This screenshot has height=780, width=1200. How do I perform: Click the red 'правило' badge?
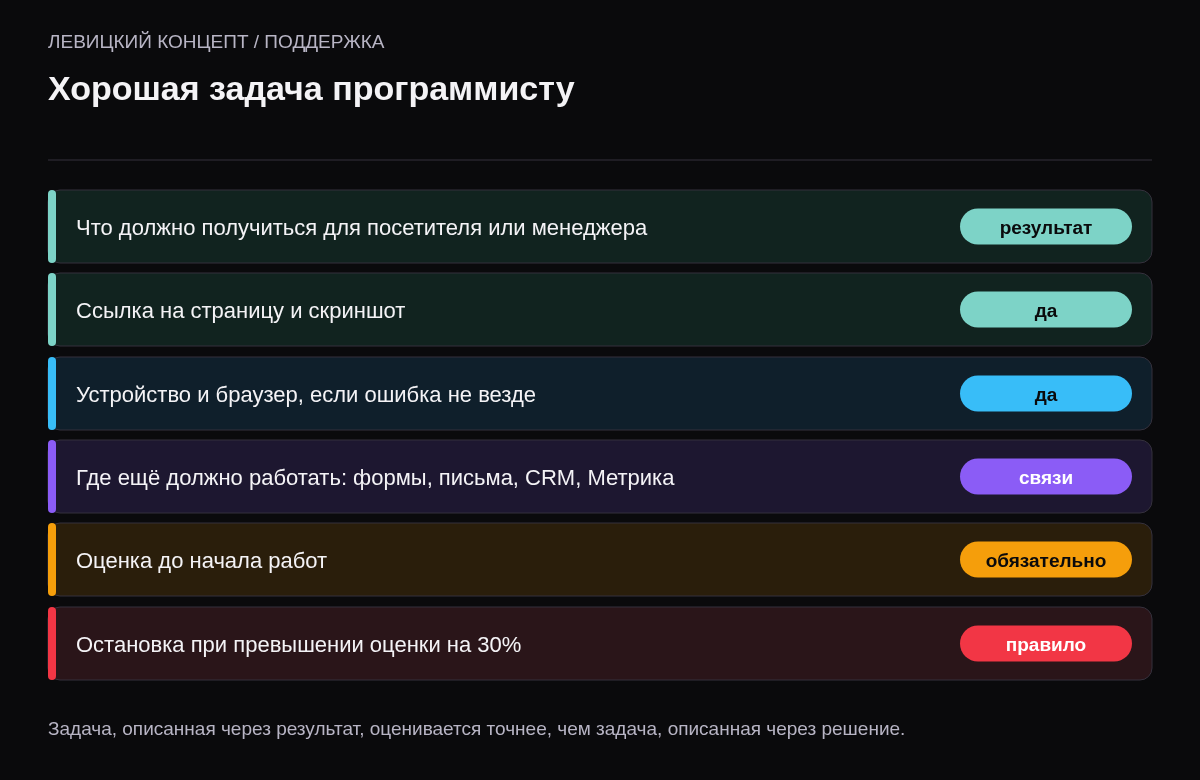coord(1046,644)
